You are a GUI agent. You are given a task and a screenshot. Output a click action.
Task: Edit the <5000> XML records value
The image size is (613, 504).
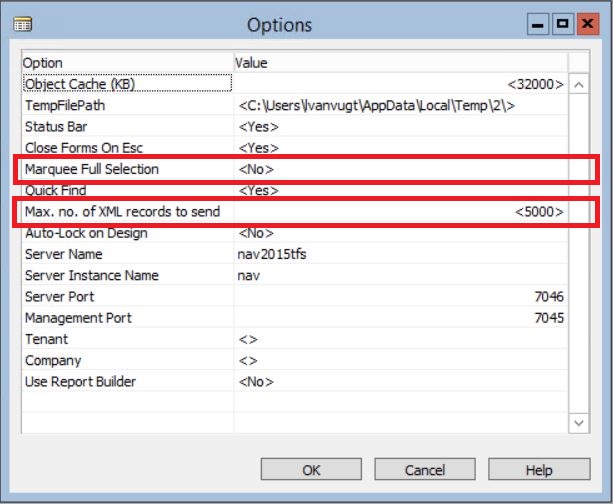401,211
